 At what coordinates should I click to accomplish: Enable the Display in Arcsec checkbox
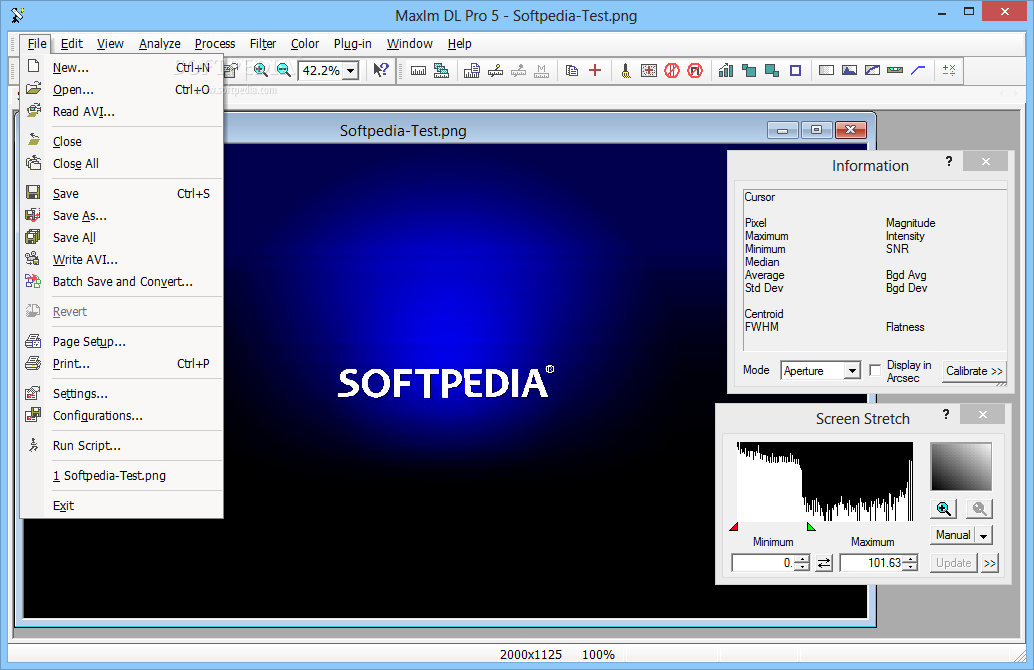[875, 371]
